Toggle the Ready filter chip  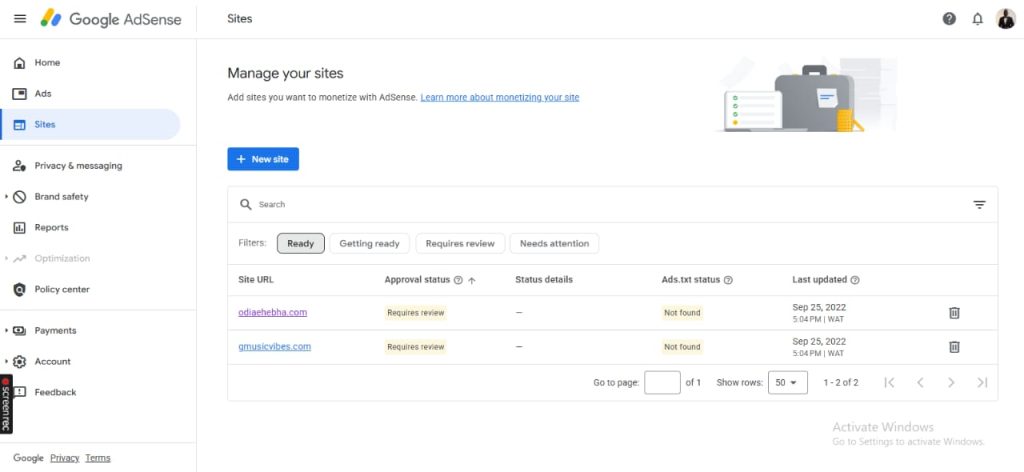pyautogui.click(x=300, y=243)
